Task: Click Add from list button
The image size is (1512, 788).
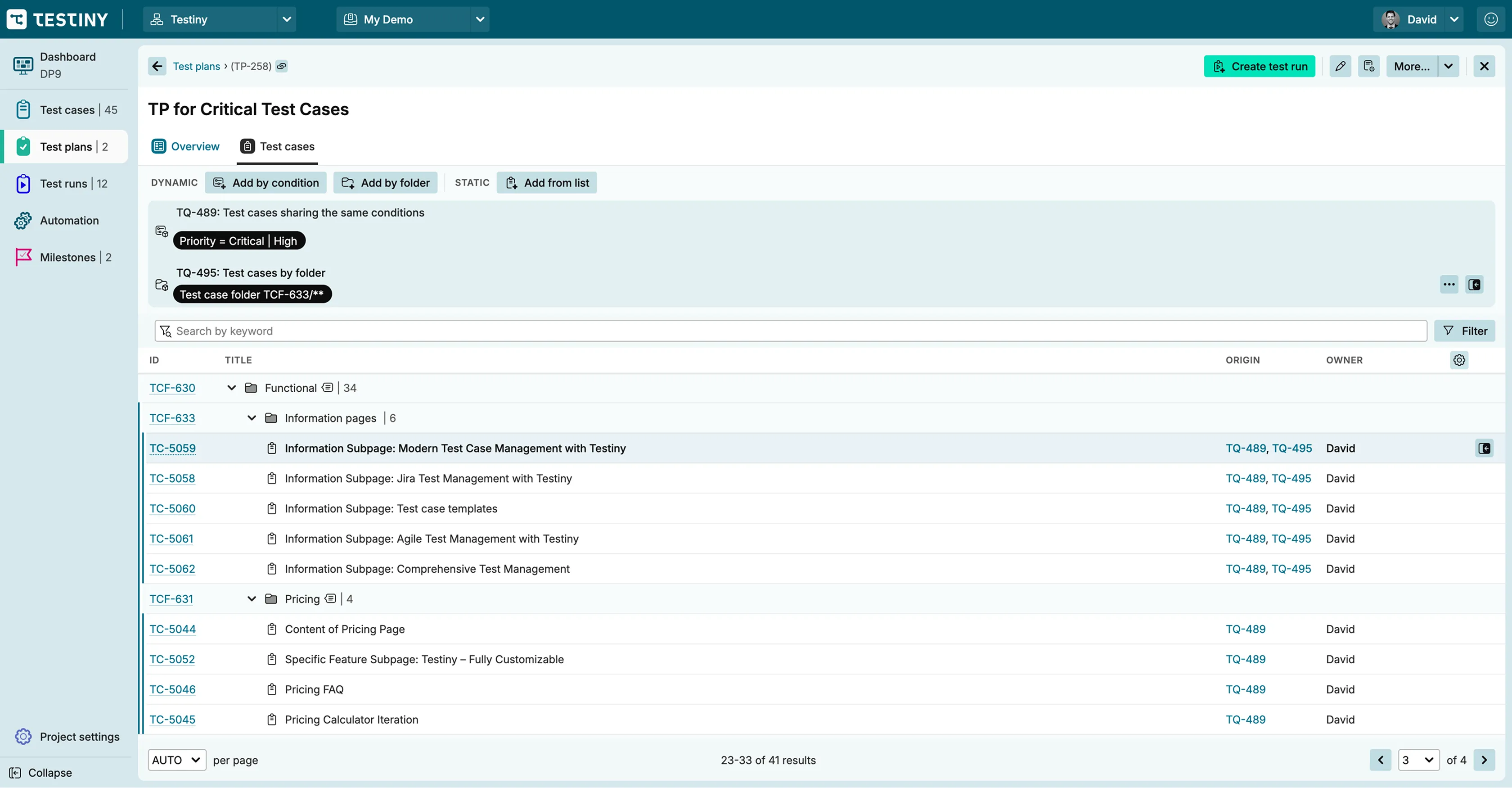Action: (x=546, y=183)
